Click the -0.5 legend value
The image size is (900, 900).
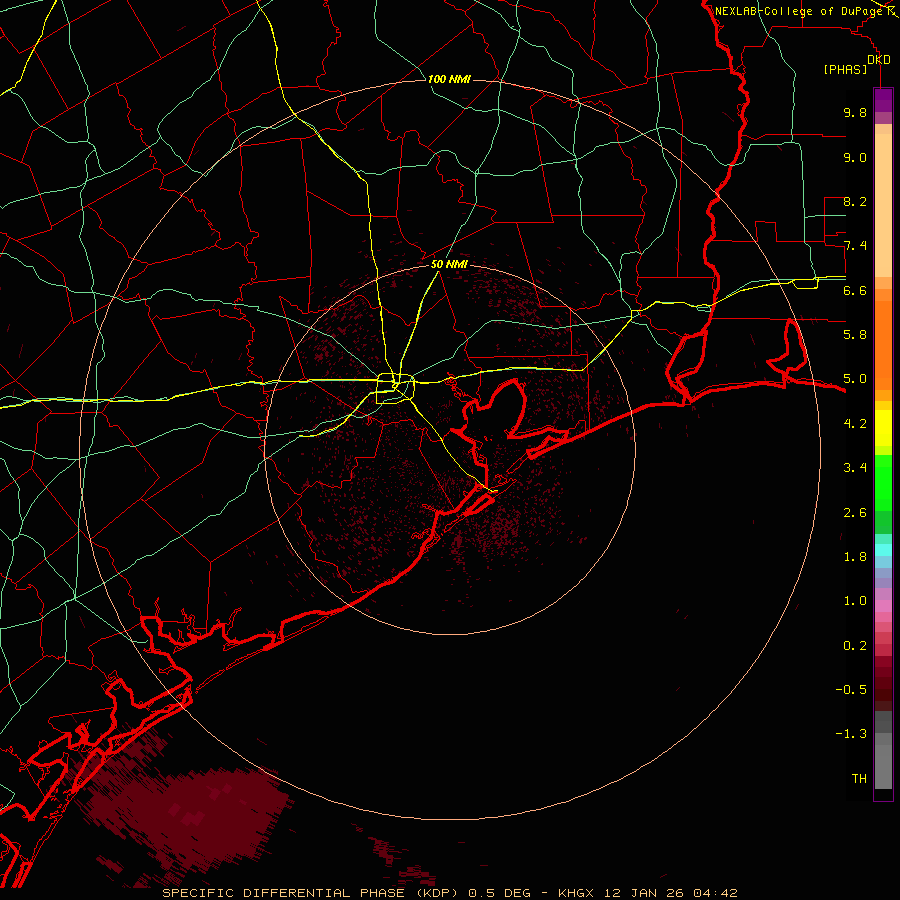(x=851, y=690)
